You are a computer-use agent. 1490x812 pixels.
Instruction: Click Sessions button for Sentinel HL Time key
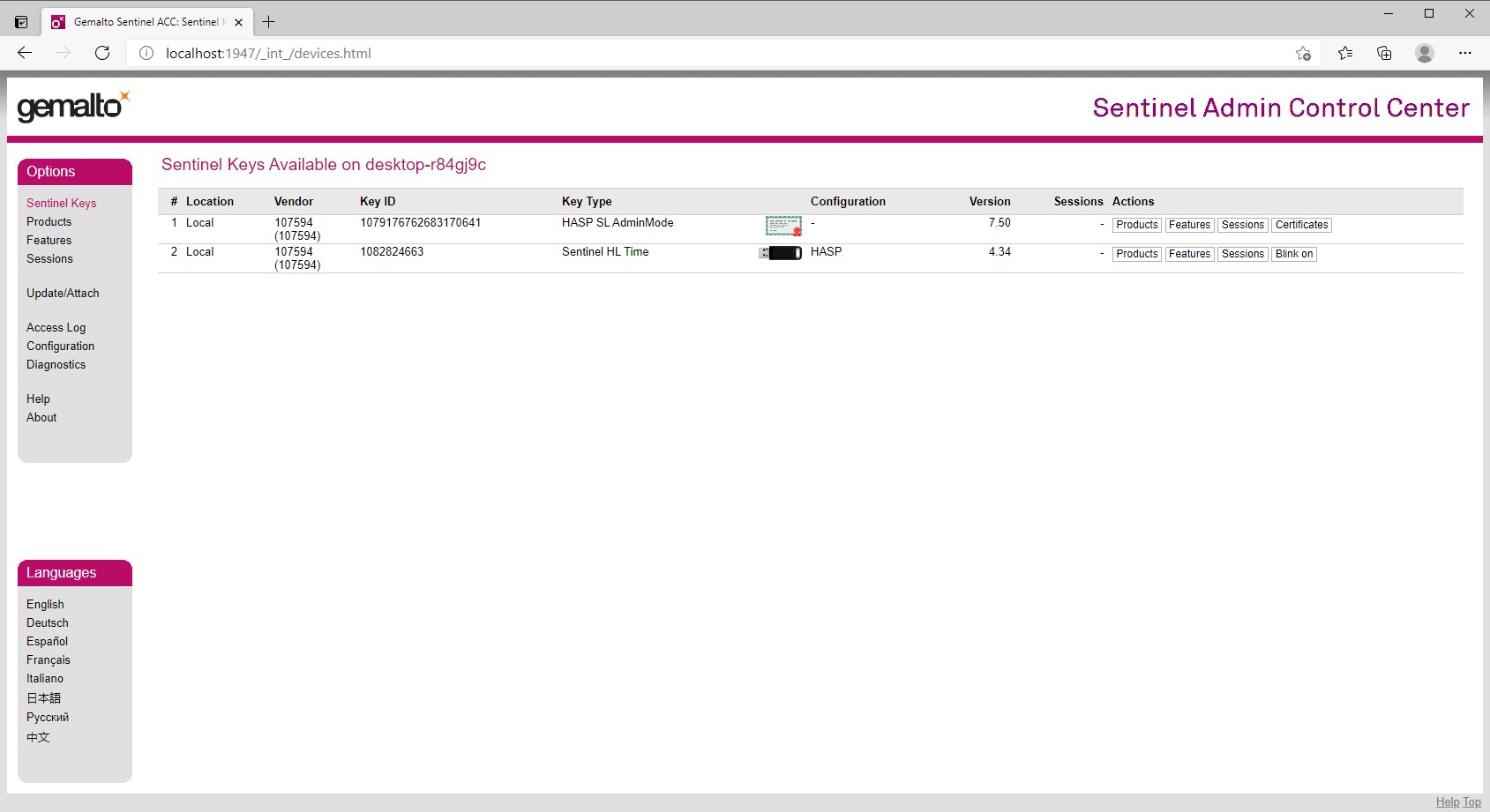[1243, 254]
